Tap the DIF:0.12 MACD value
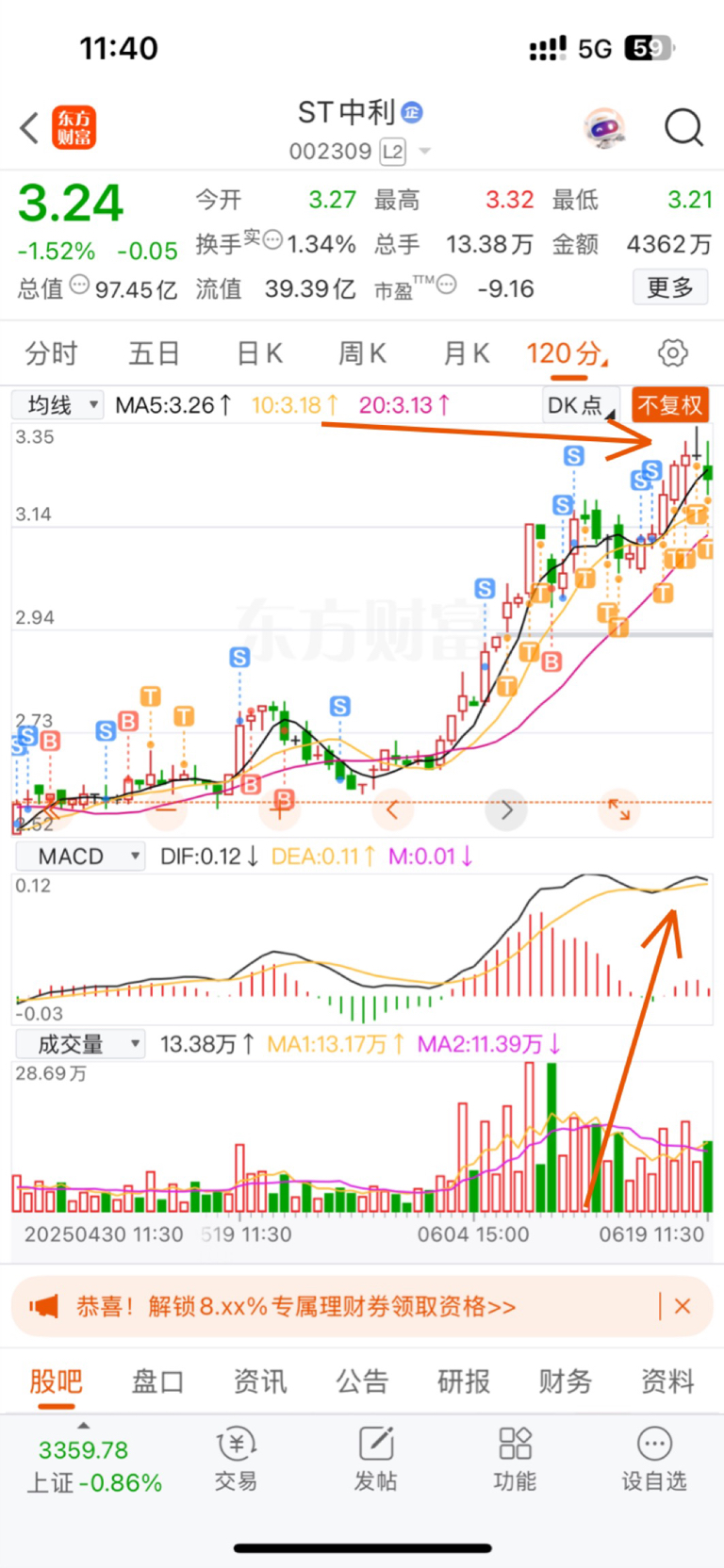Image resolution: width=724 pixels, height=1568 pixels. (x=209, y=856)
